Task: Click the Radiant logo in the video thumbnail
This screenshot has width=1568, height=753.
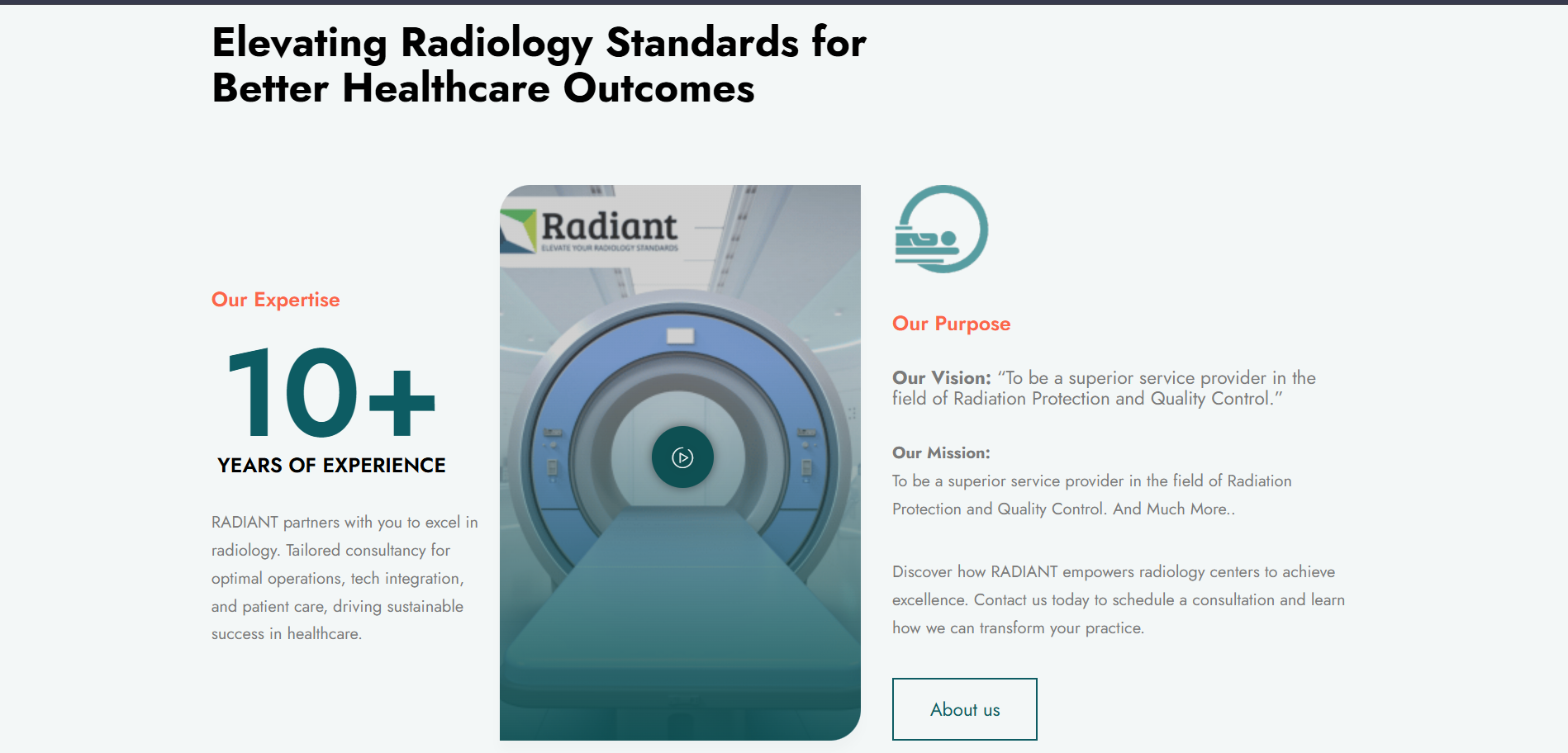Action: (590, 230)
